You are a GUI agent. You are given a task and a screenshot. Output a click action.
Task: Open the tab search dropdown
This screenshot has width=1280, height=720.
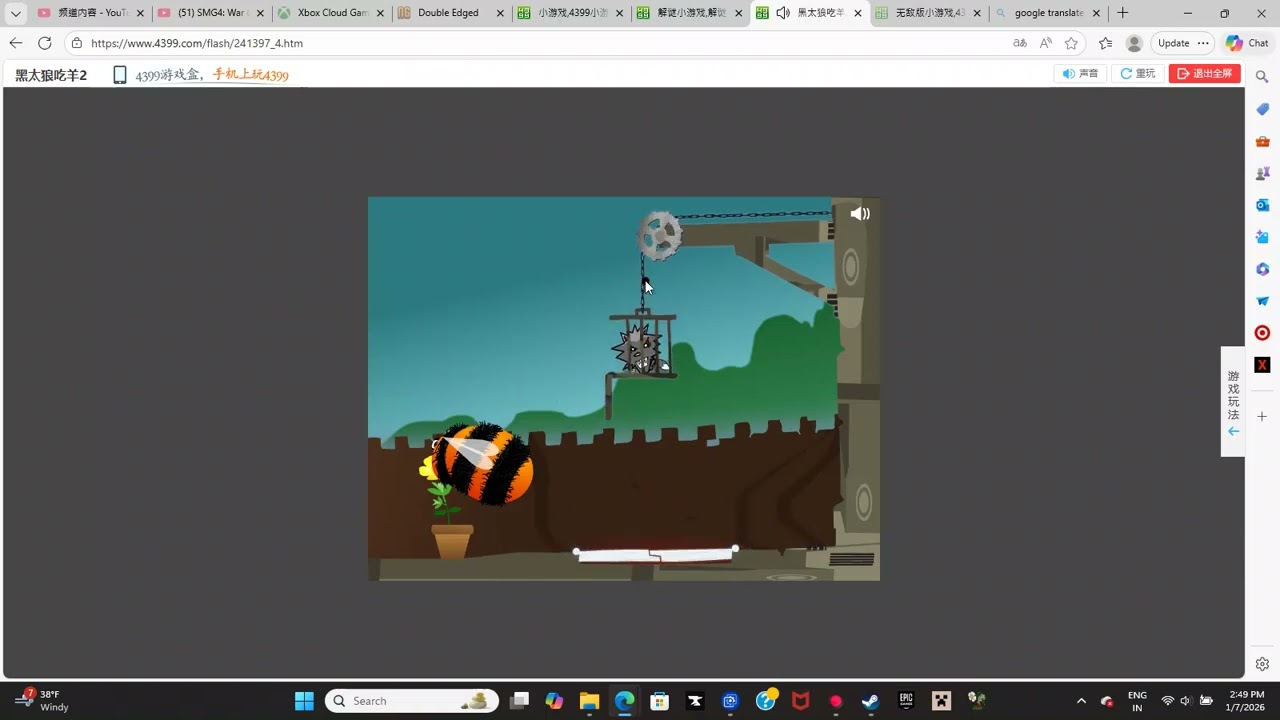[15, 13]
